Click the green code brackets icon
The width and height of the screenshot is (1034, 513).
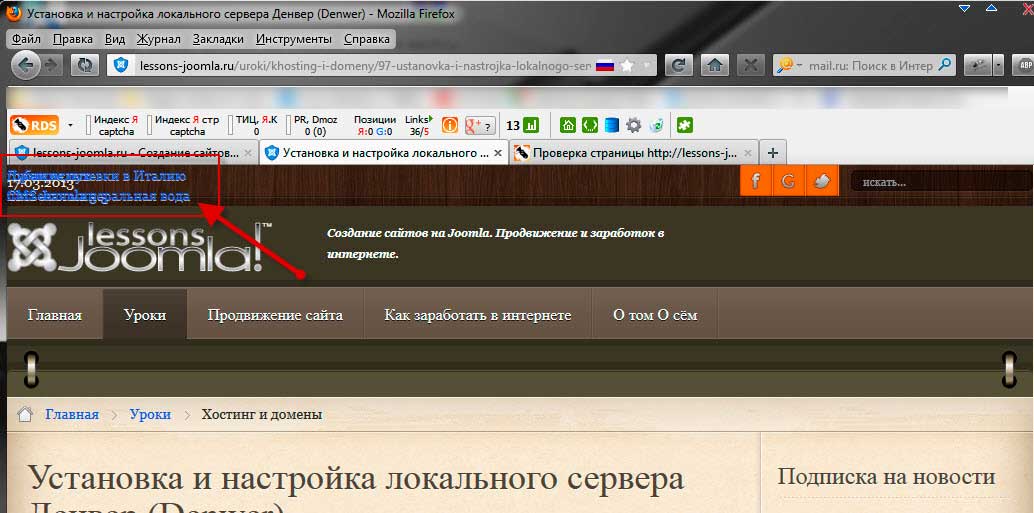pos(590,125)
